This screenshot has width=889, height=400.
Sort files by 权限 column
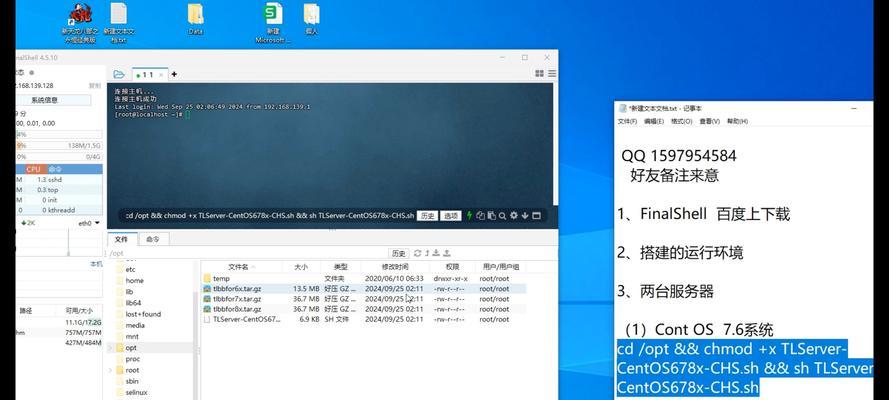[x=452, y=267]
